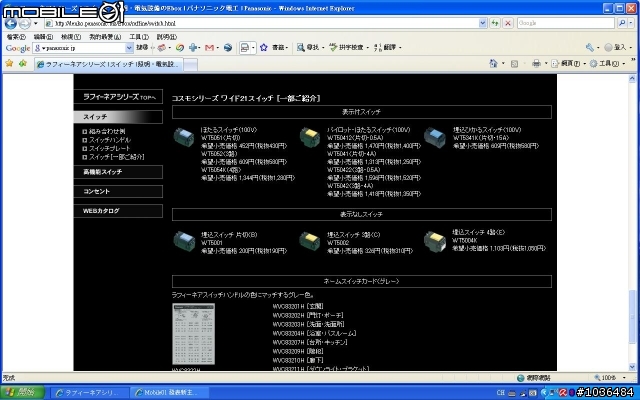Click the Google search box top right
This screenshot has width=640, height=400.
click(x=565, y=23)
